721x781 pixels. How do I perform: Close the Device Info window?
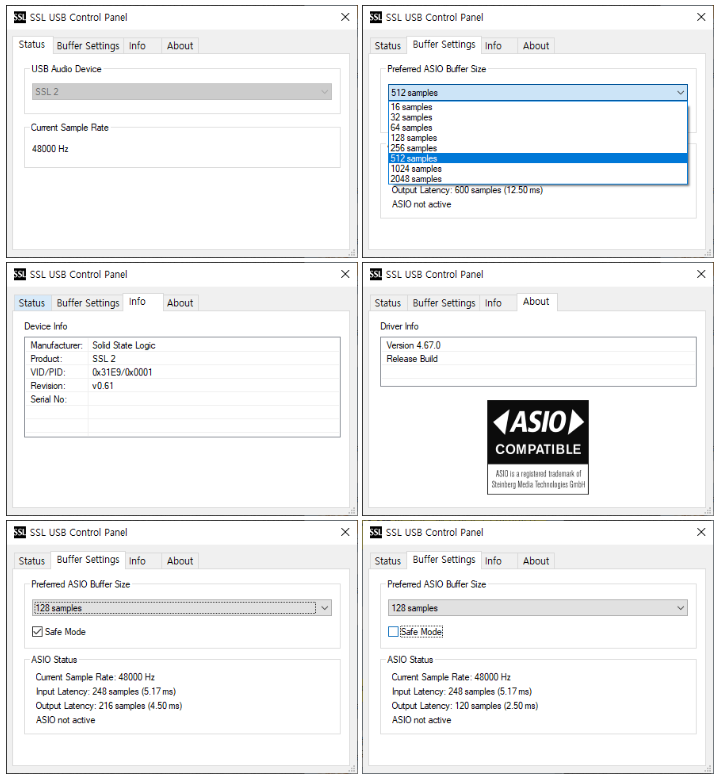click(345, 274)
